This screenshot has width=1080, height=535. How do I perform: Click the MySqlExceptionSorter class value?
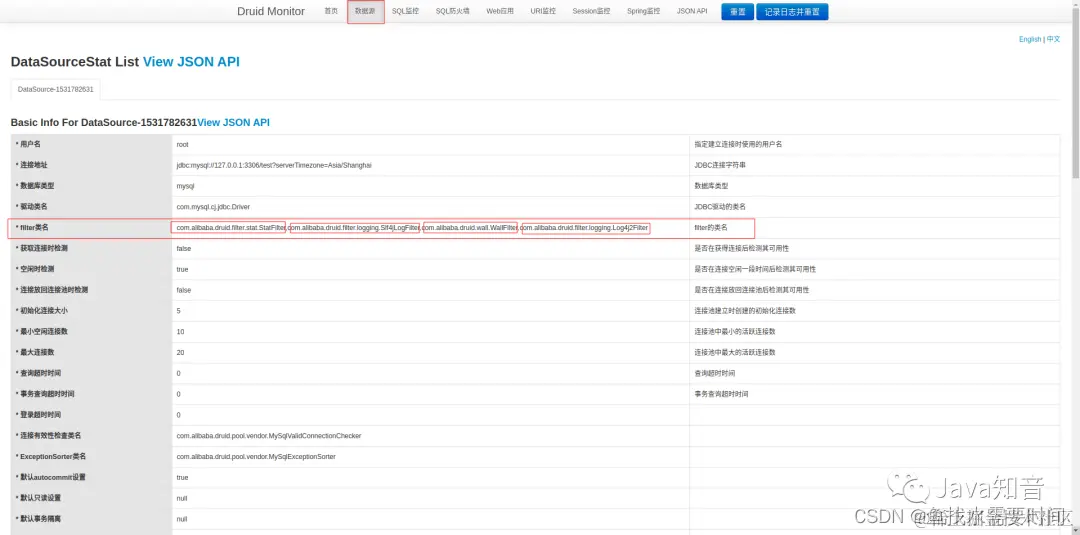click(256, 457)
